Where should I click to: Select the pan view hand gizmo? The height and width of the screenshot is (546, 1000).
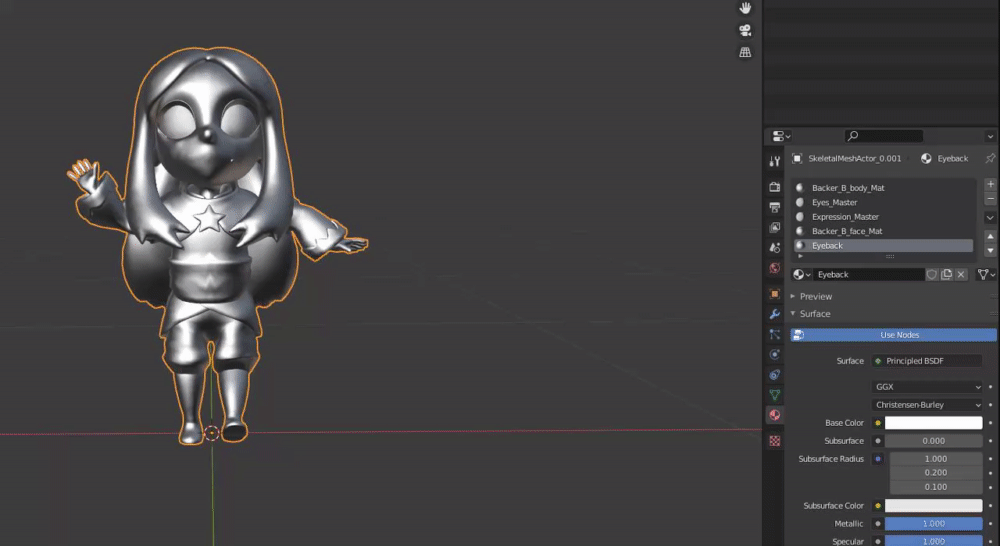click(x=745, y=8)
